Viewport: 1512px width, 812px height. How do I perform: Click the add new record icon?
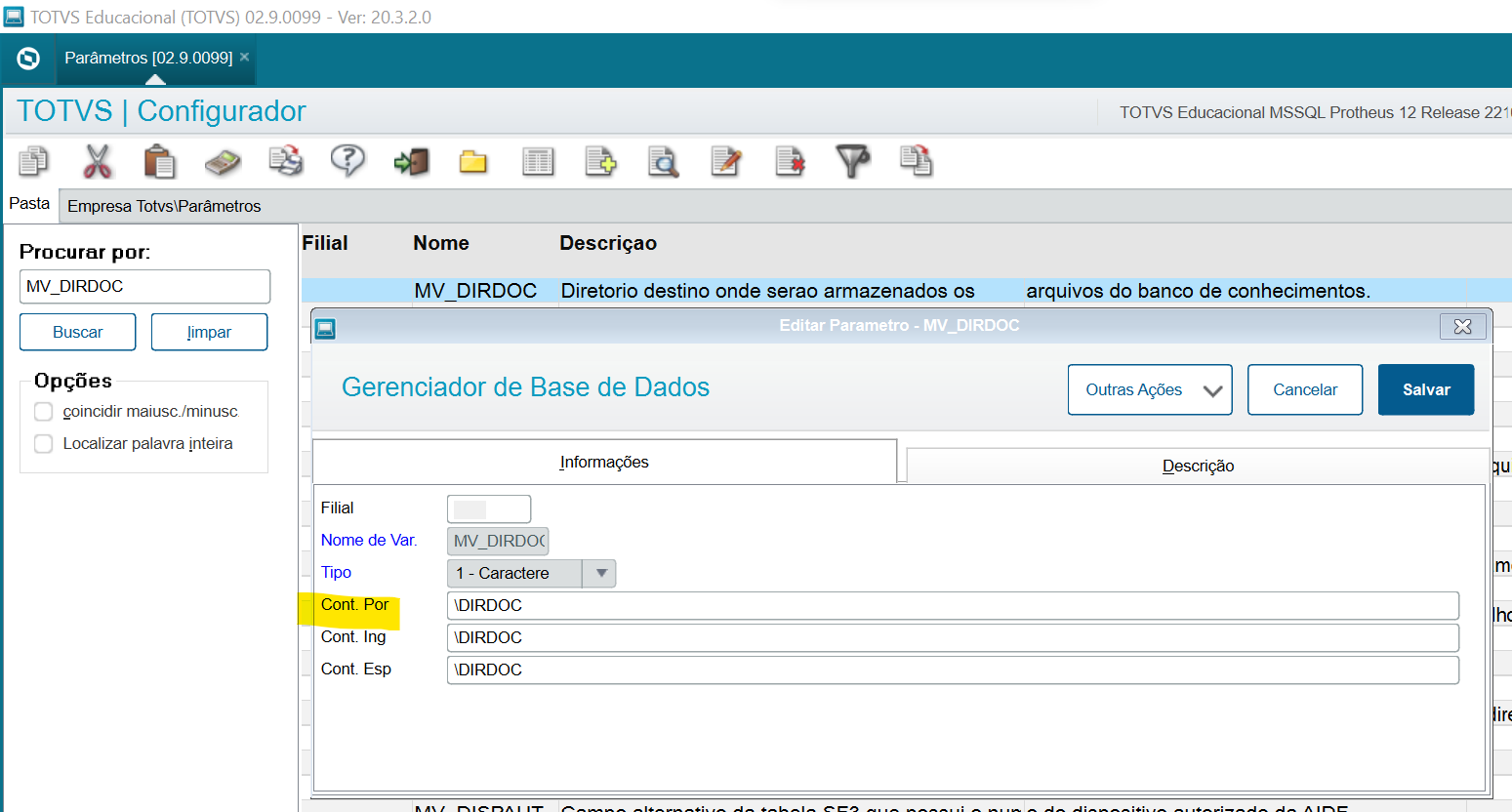coord(600,161)
